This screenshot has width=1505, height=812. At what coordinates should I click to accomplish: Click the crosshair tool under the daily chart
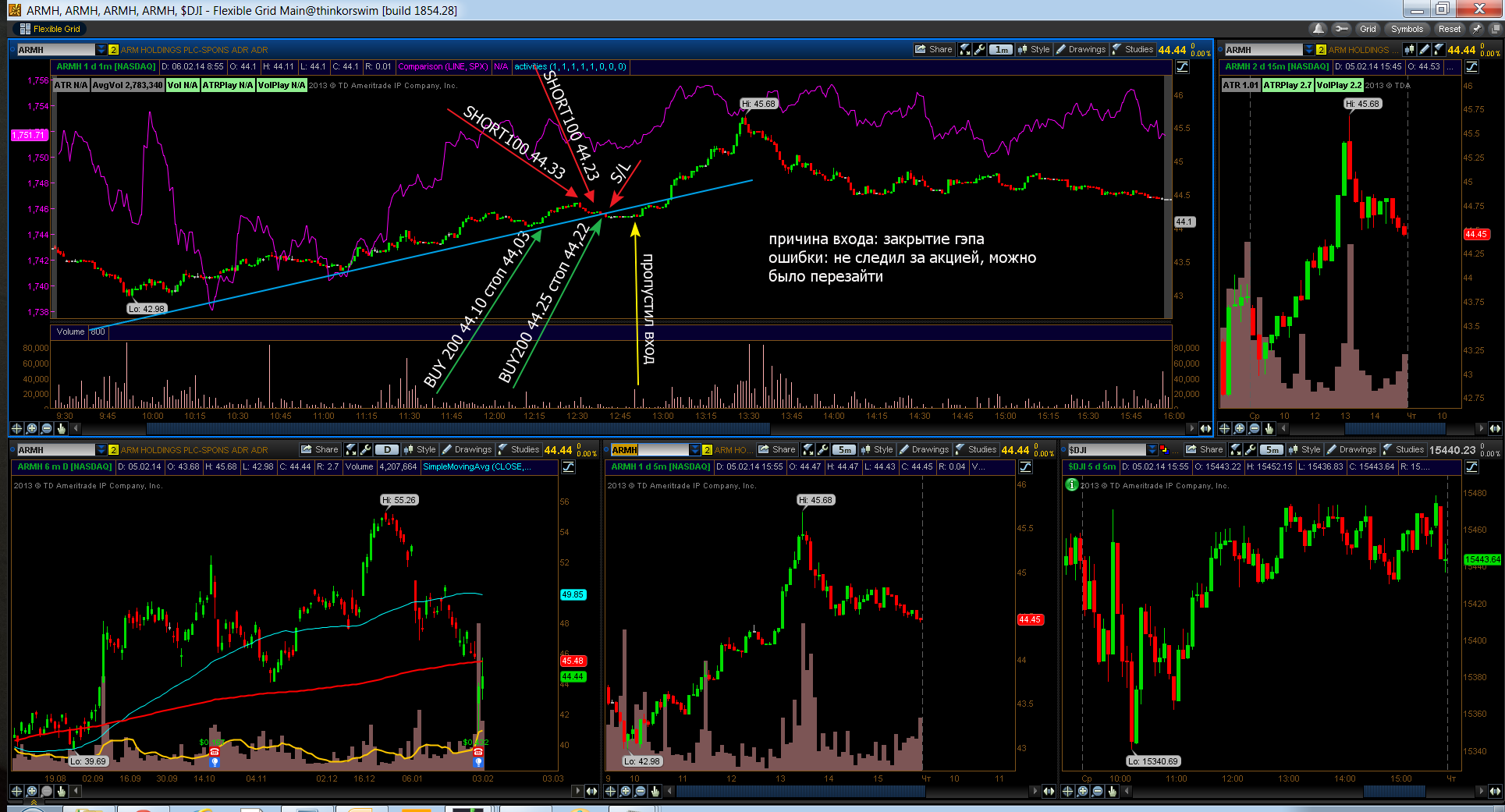point(16,791)
